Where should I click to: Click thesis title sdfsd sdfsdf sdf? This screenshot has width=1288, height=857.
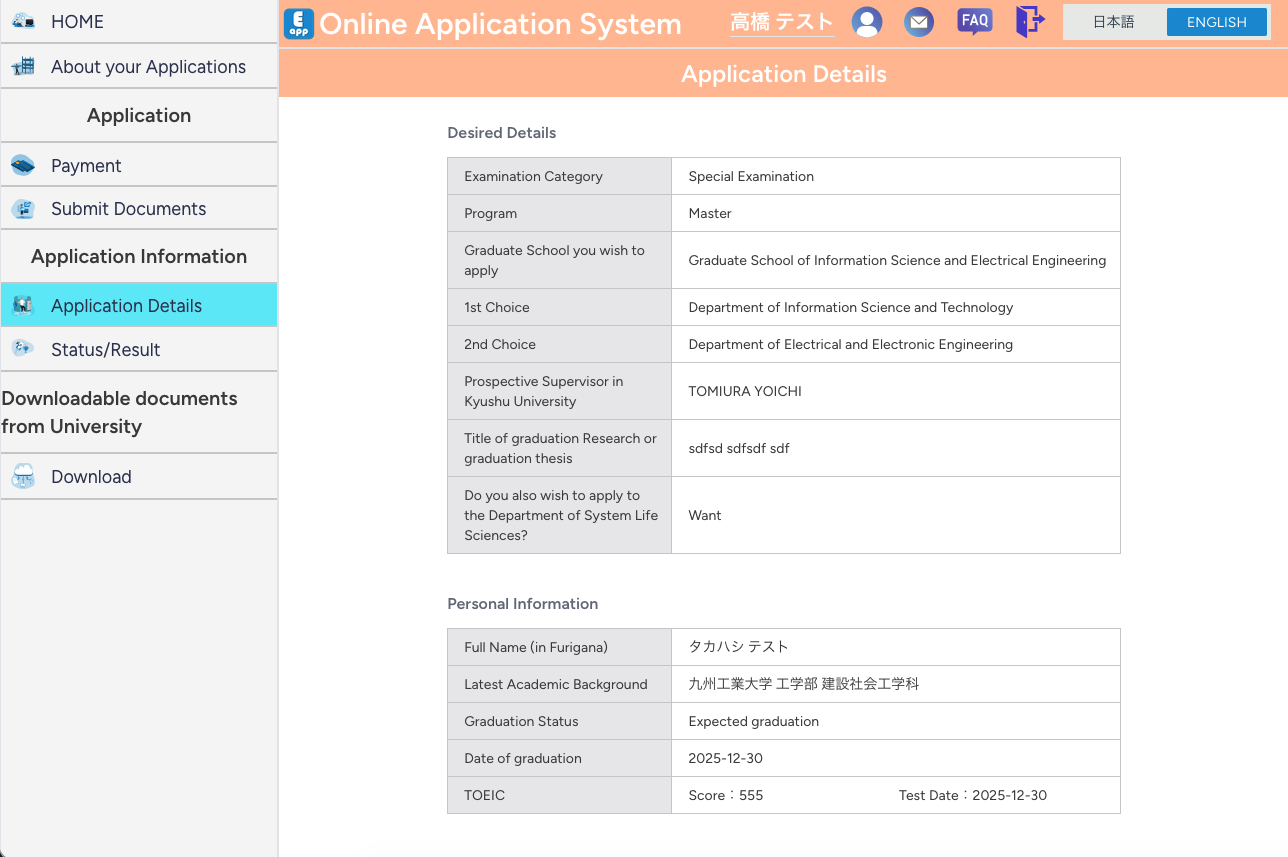point(739,448)
